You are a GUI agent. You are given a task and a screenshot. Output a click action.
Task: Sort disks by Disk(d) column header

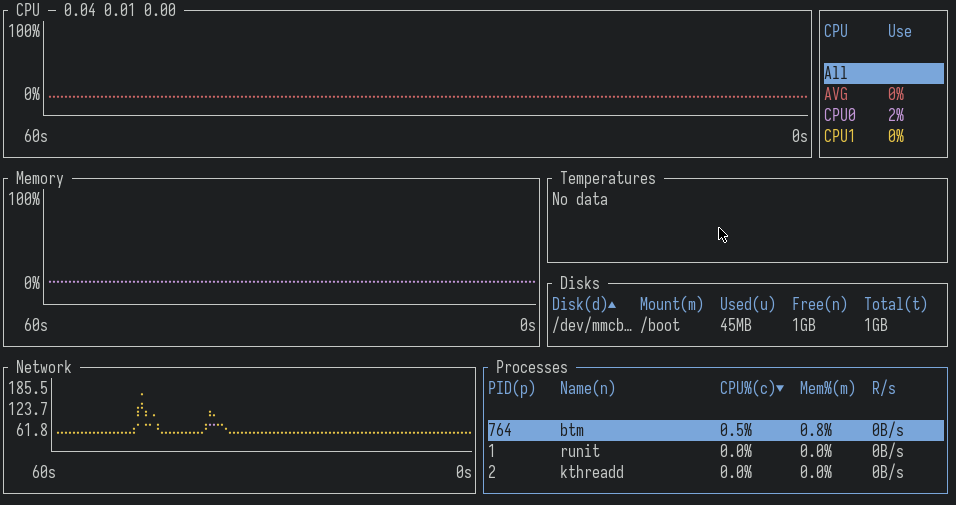point(584,304)
